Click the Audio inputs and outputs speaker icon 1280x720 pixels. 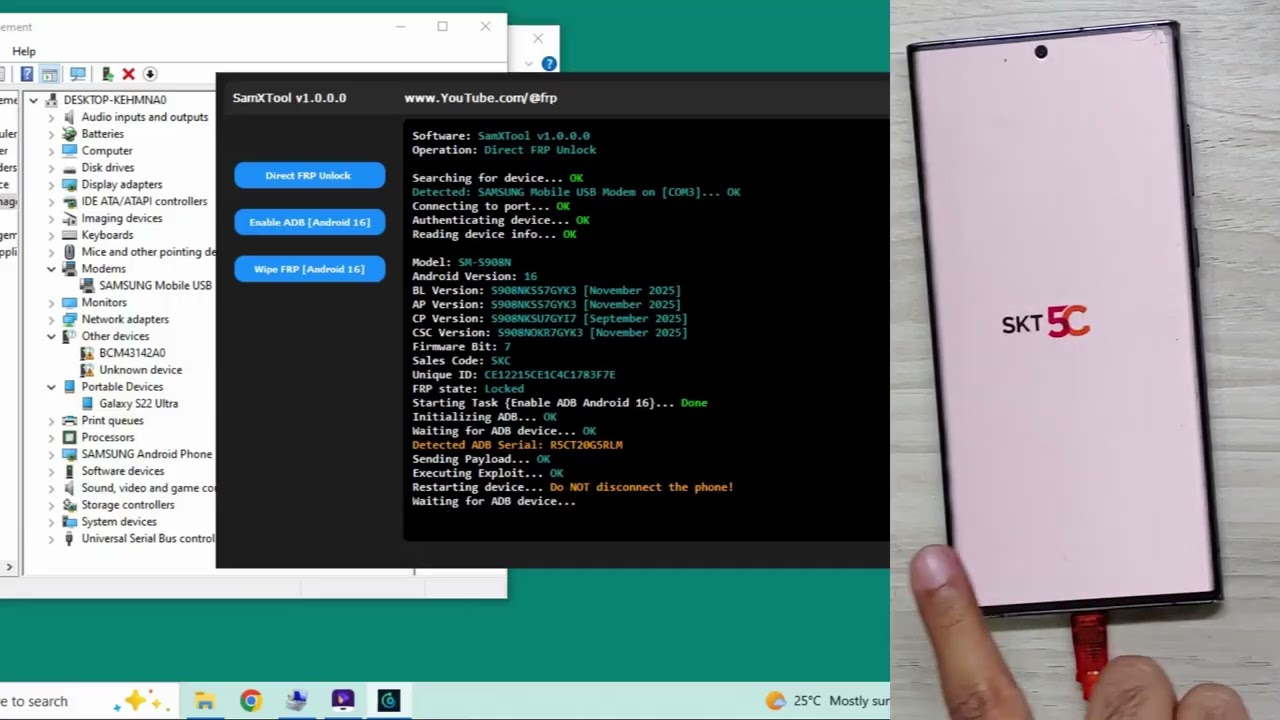[x=69, y=117]
